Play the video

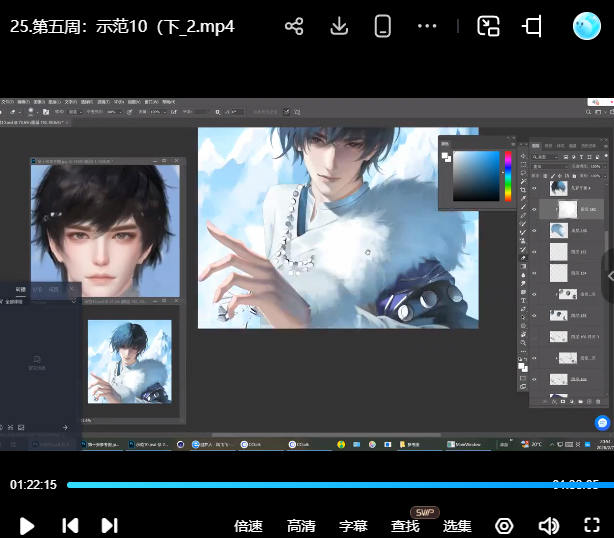[27, 525]
